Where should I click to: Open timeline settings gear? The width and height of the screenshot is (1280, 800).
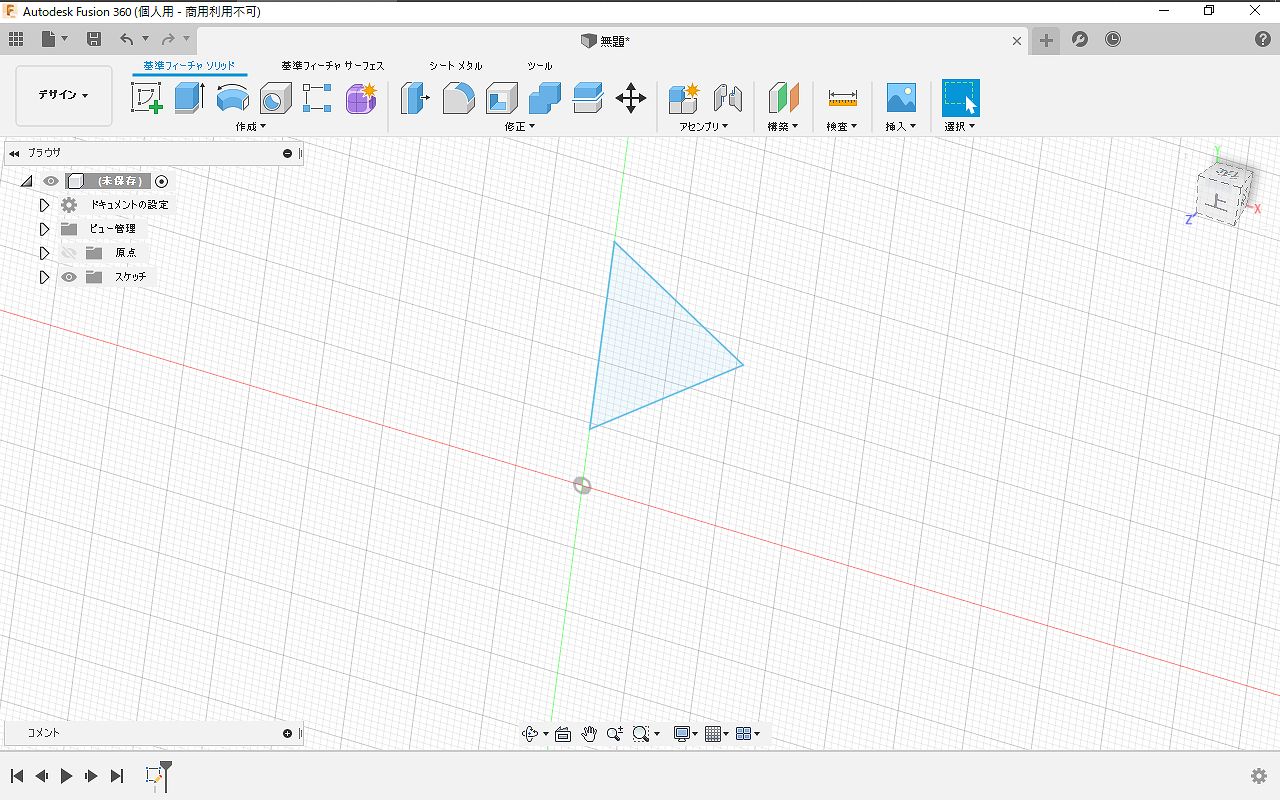1259,776
